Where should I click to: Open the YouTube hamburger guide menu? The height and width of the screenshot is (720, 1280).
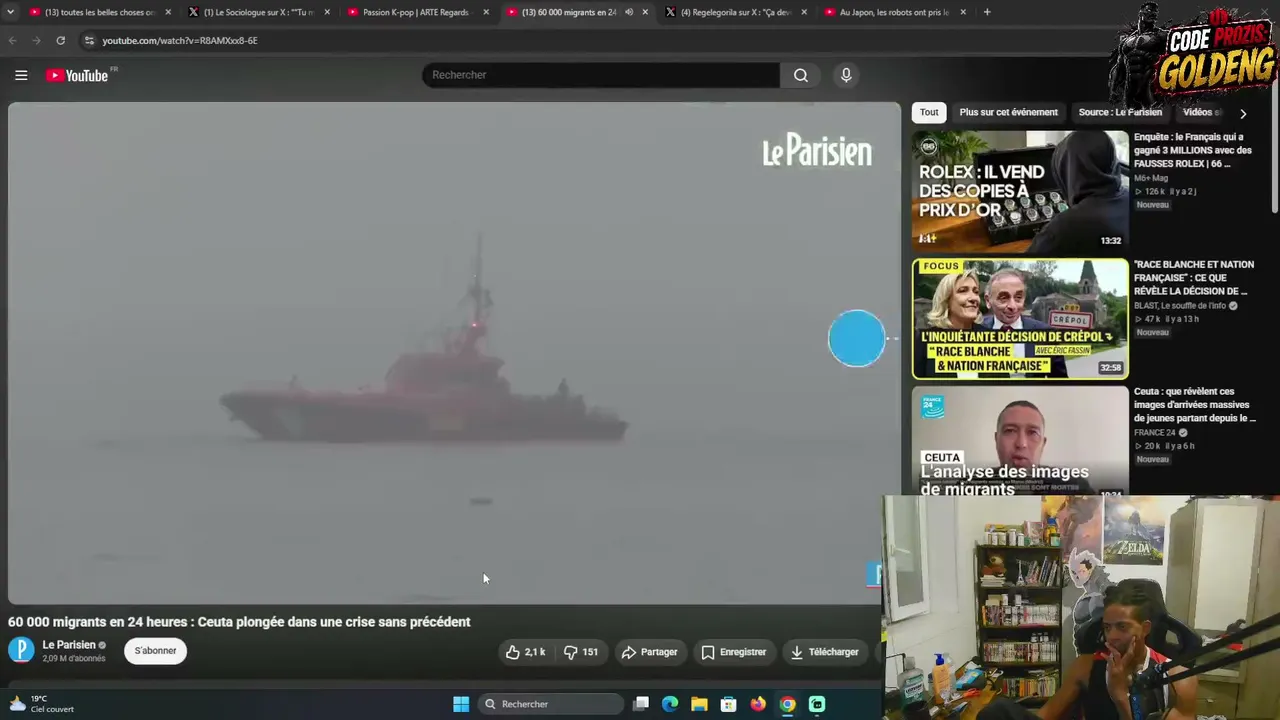pos(21,75)
